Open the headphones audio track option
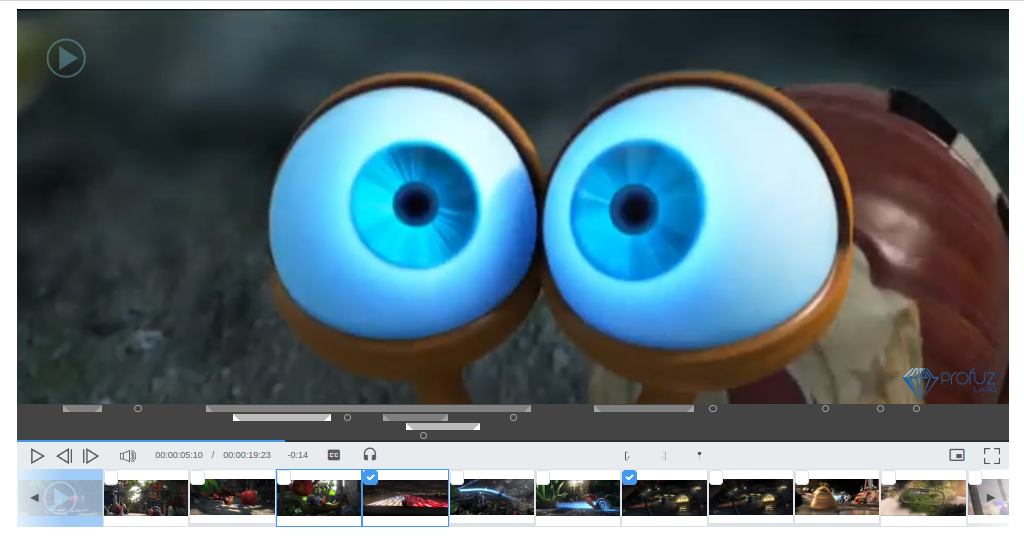 [370, 454]
